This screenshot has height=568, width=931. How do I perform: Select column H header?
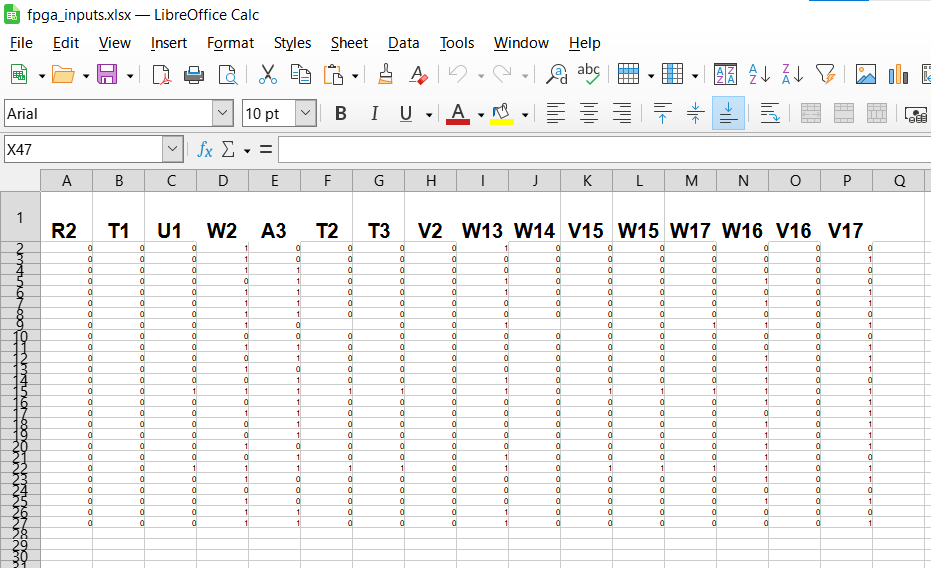pyautogui.click(x=430, y=180)
